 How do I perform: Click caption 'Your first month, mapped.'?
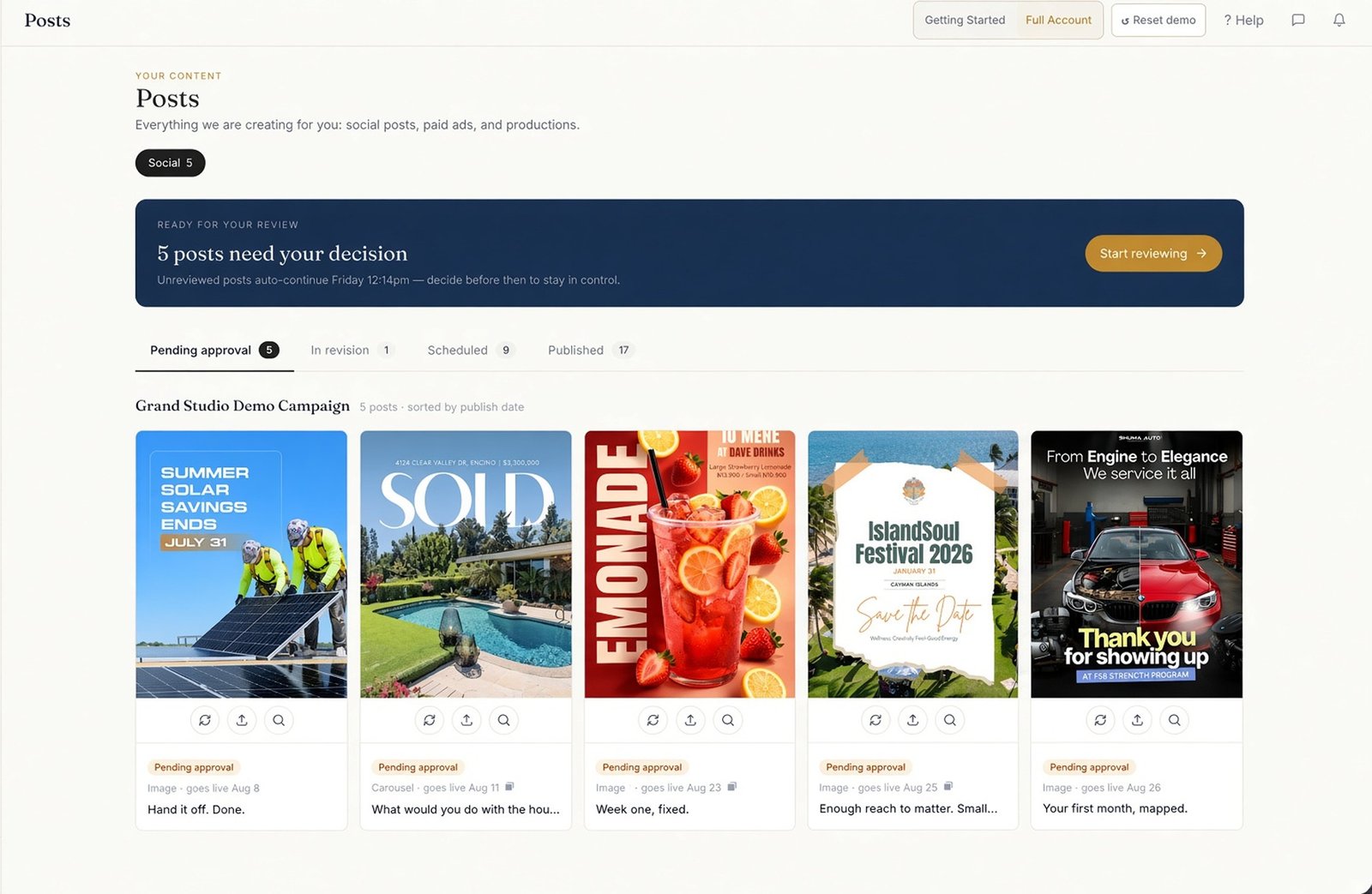[1115, 808]
